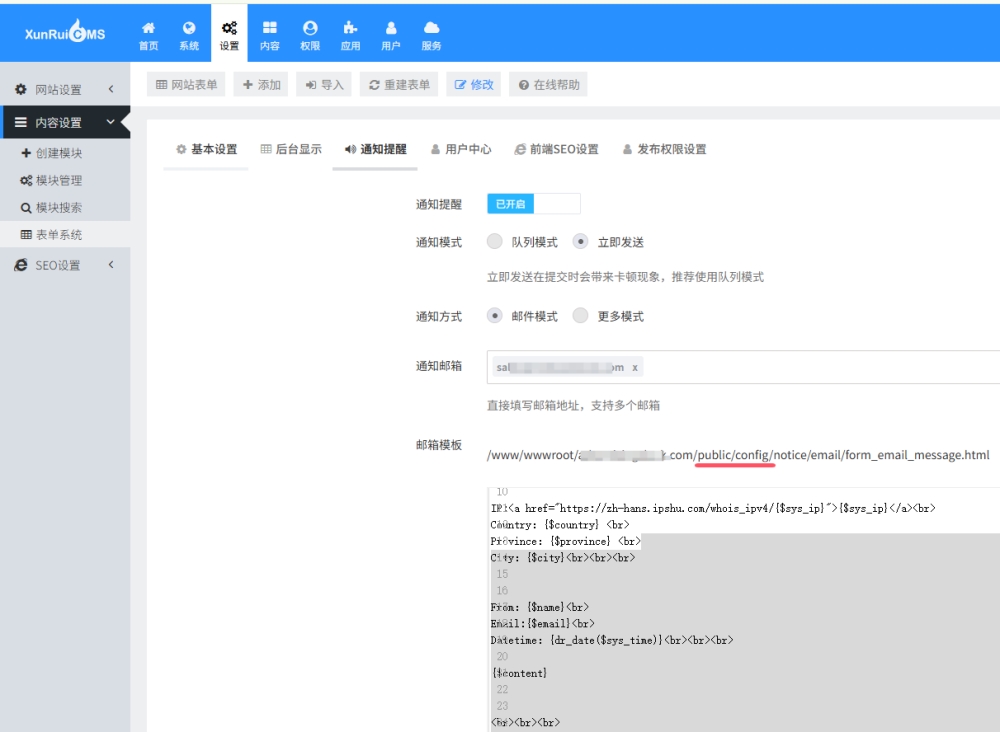Click the 在线帮助 button

(x=548, y=85)
